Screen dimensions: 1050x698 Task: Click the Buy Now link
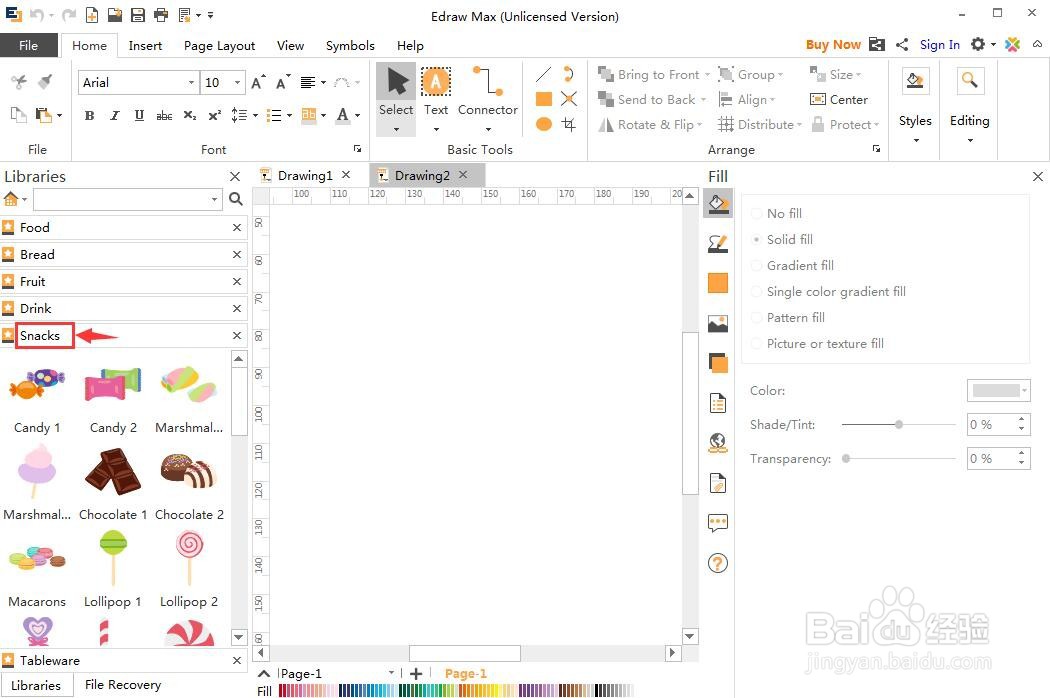[x=832, y=45]
